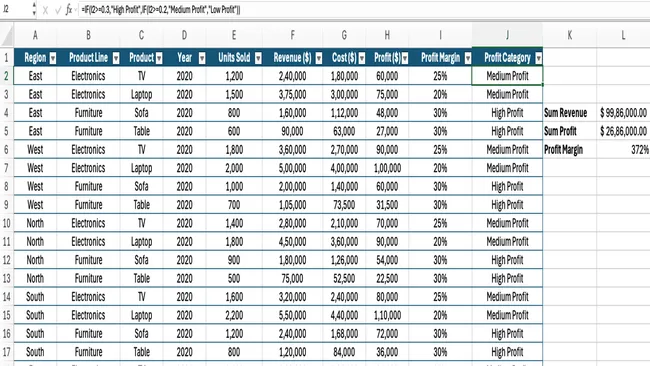Click Cost cell 1,26,000

pos(344,260)
